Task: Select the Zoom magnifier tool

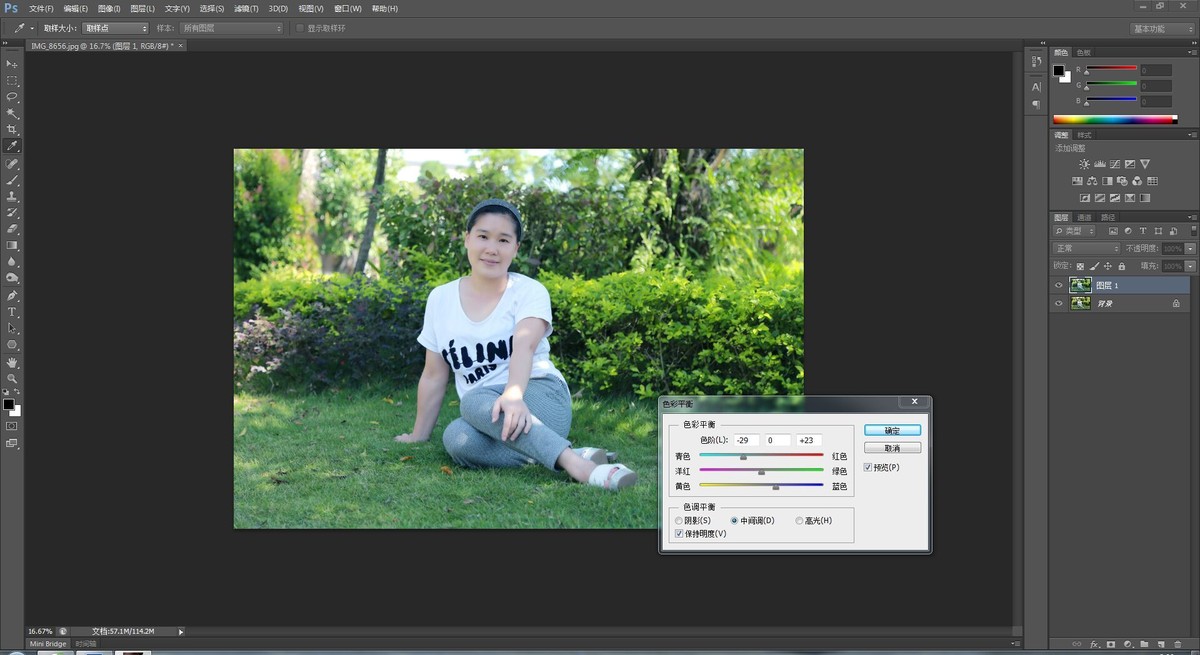Action: point(12,379)
